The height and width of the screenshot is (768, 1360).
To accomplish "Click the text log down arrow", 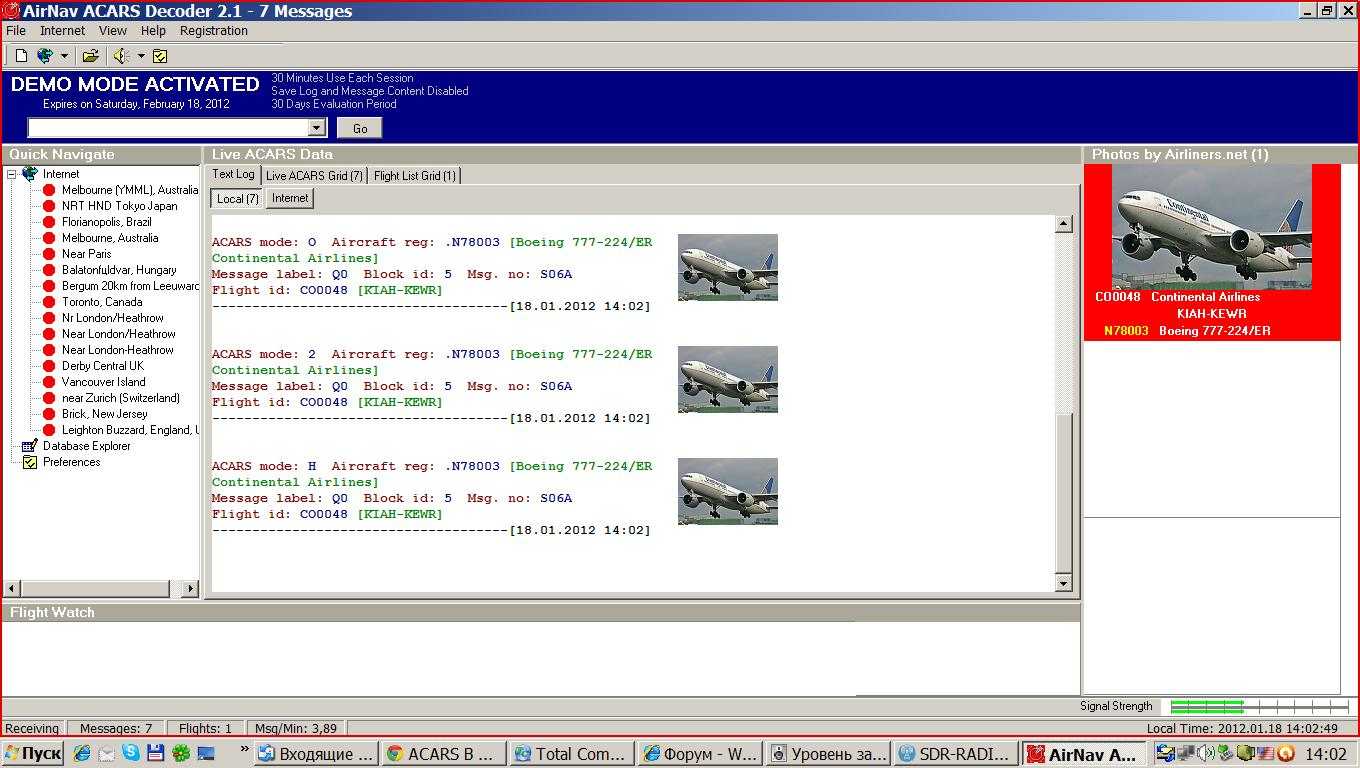I will pyautogui.click(x=1064, y=583).
